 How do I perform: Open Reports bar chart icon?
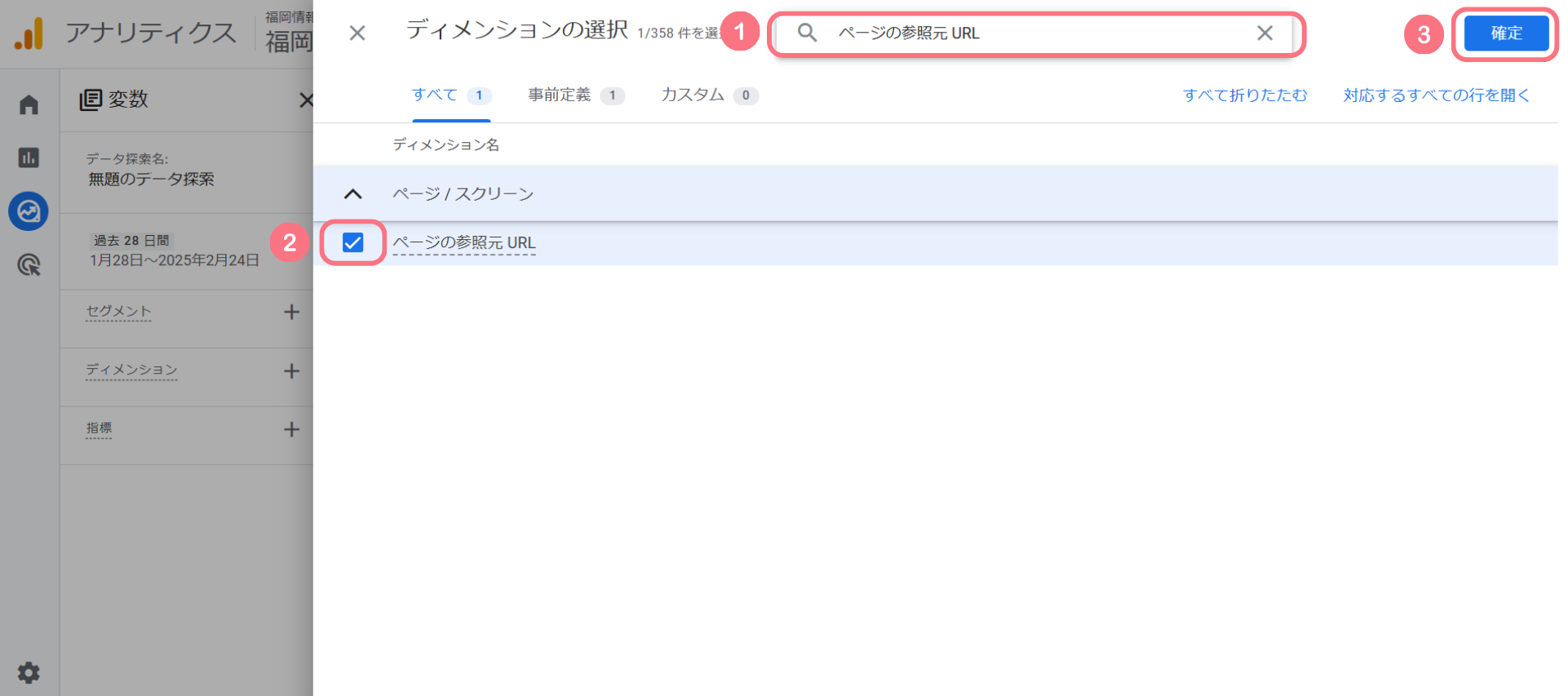(29, 157)
